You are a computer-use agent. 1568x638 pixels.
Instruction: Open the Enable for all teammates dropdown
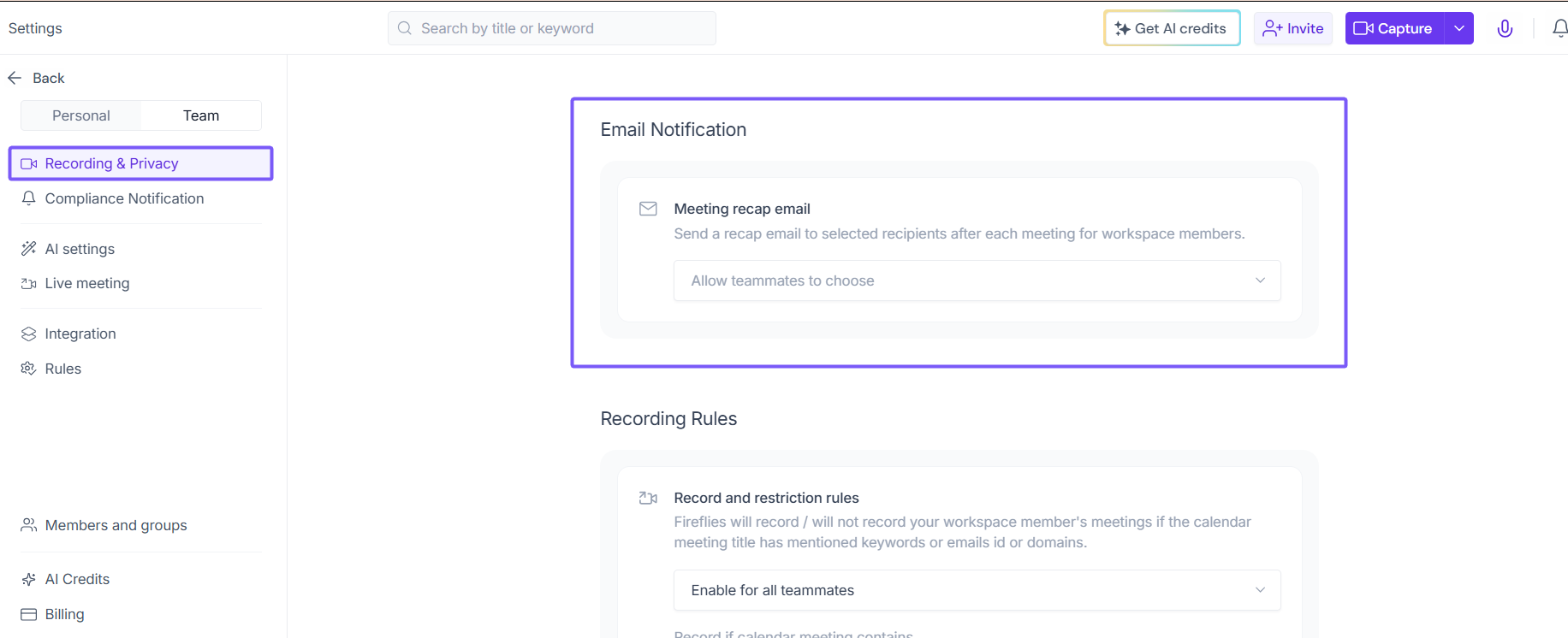[x=977, y=590]
